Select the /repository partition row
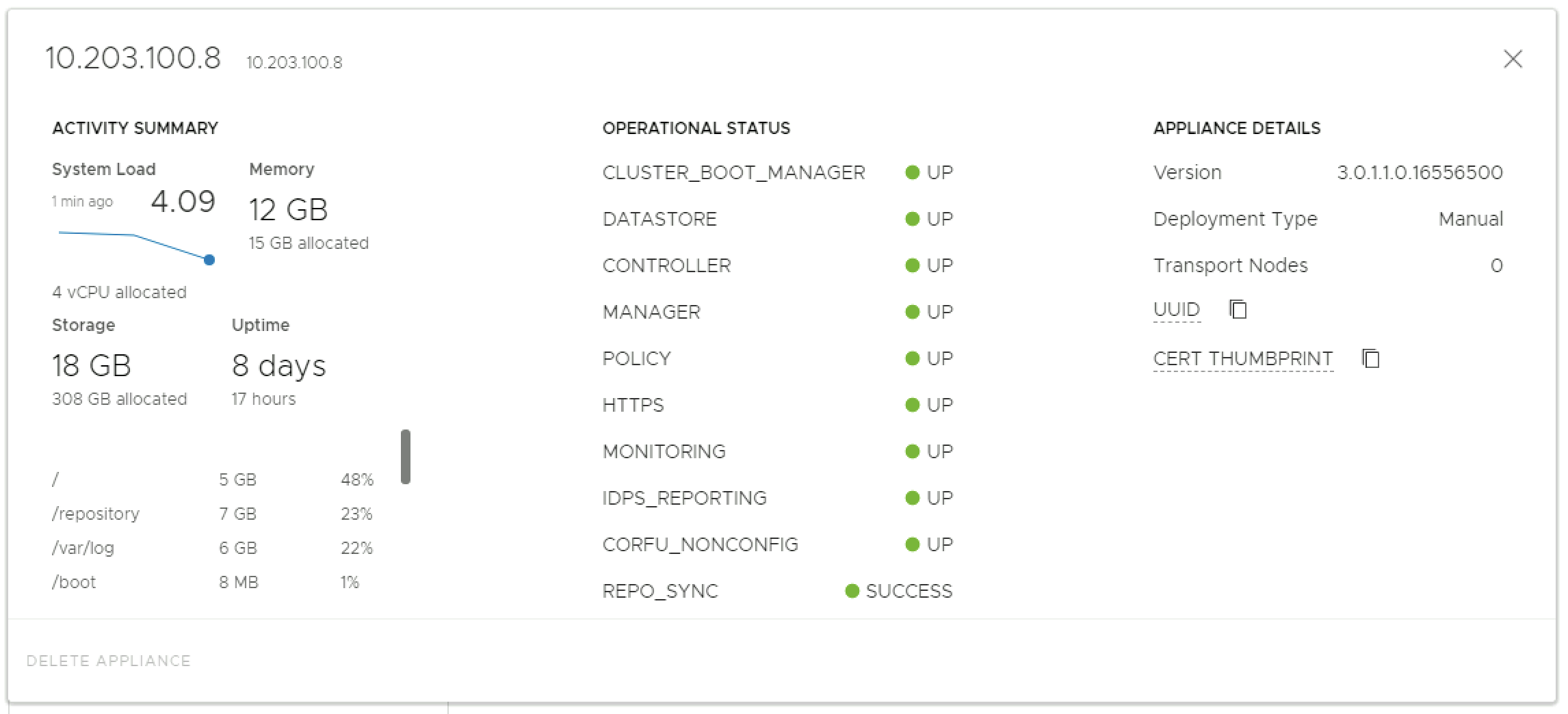Viewport: 1568px width, 714px height. coord(212,514)
